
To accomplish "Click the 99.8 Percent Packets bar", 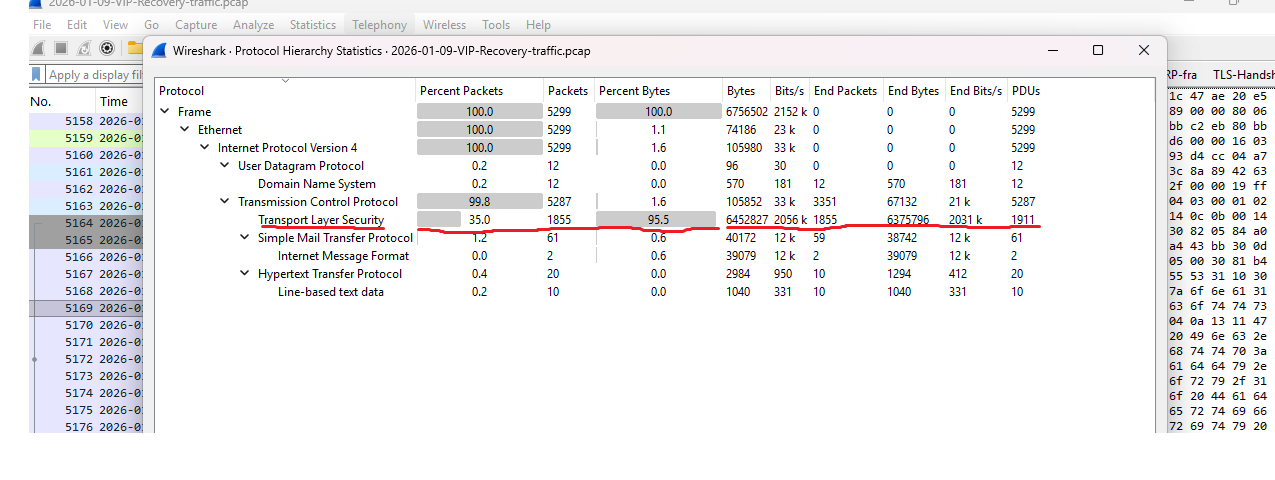I will click(x=479, y=202).
